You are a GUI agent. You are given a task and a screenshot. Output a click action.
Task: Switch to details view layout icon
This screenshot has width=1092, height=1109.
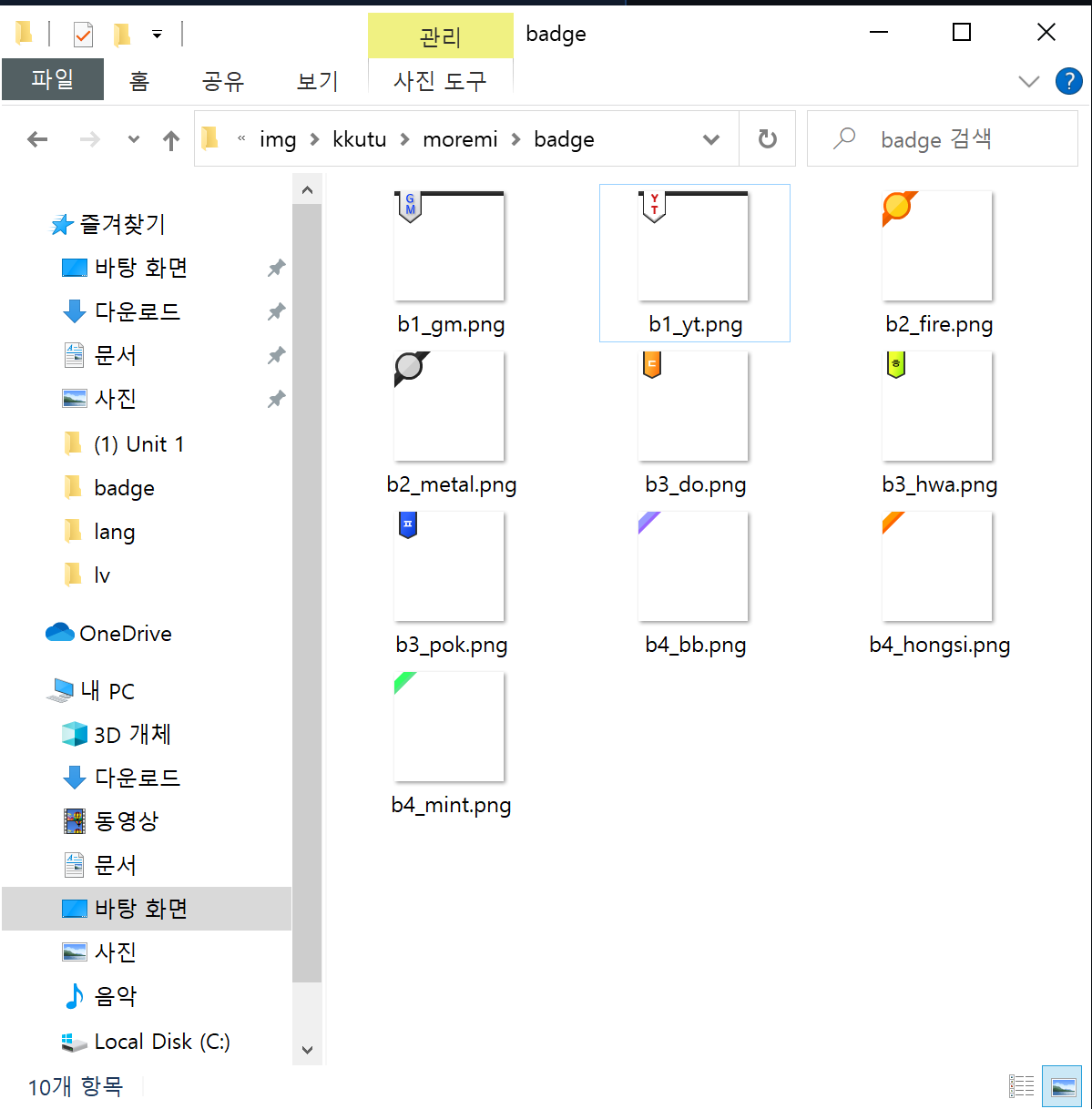pos(1022,1085)
